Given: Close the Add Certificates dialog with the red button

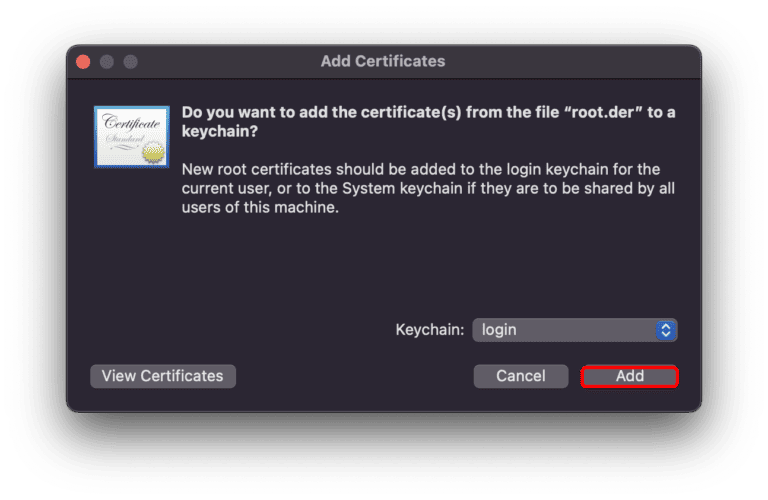Looking at the screenshot, I should (x=83, y=62).
